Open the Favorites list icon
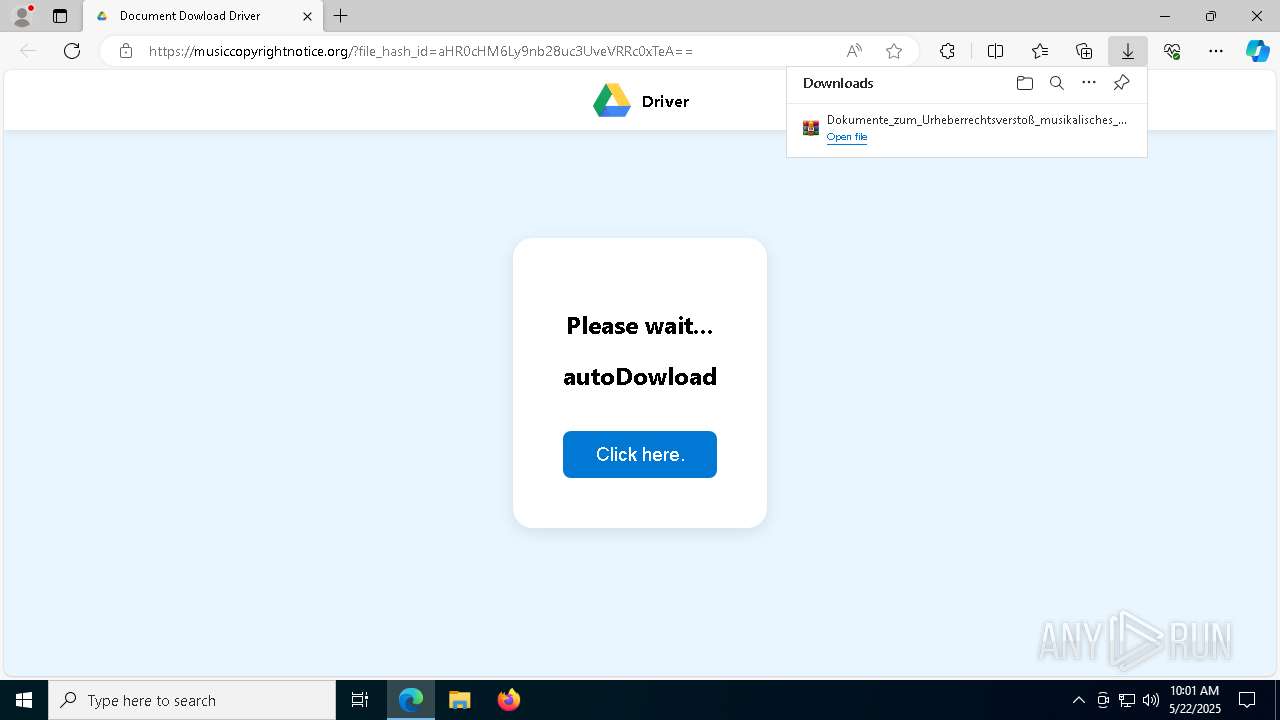This screenshot has width=1280, height=720. coord(1040,51)
